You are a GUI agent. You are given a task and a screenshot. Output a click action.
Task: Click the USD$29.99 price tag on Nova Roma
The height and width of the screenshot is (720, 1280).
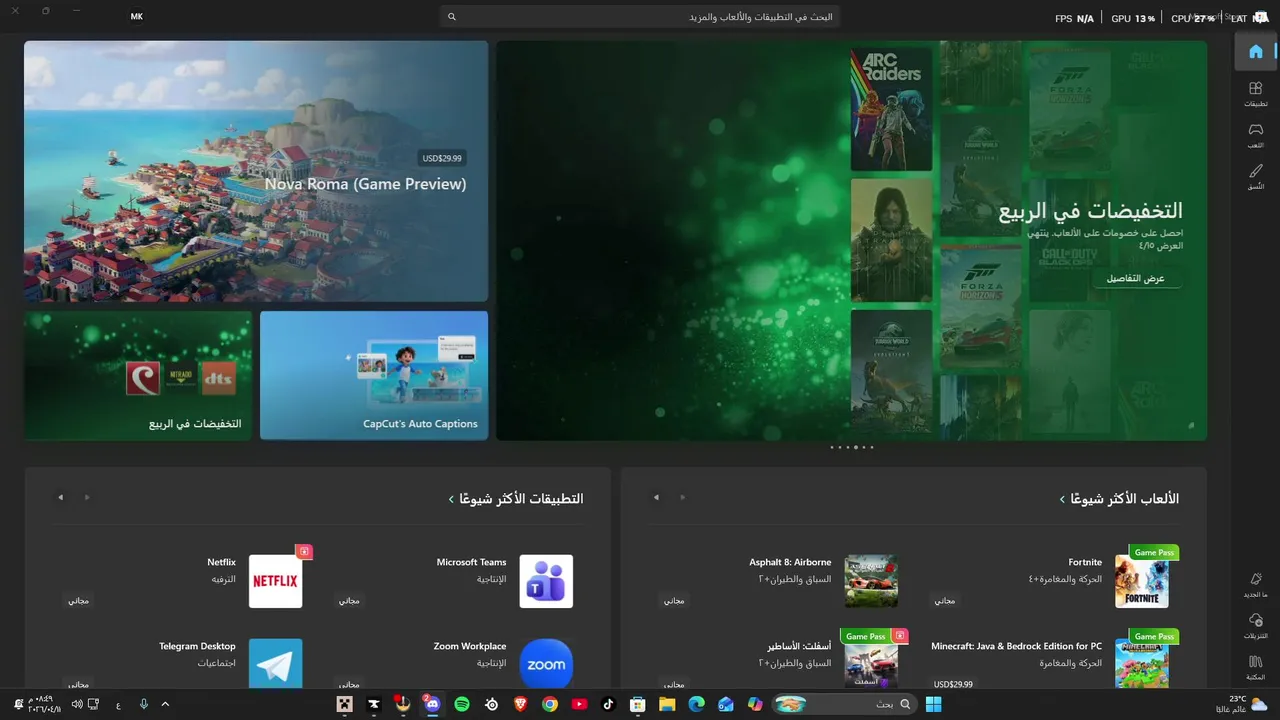pos(442,158)
